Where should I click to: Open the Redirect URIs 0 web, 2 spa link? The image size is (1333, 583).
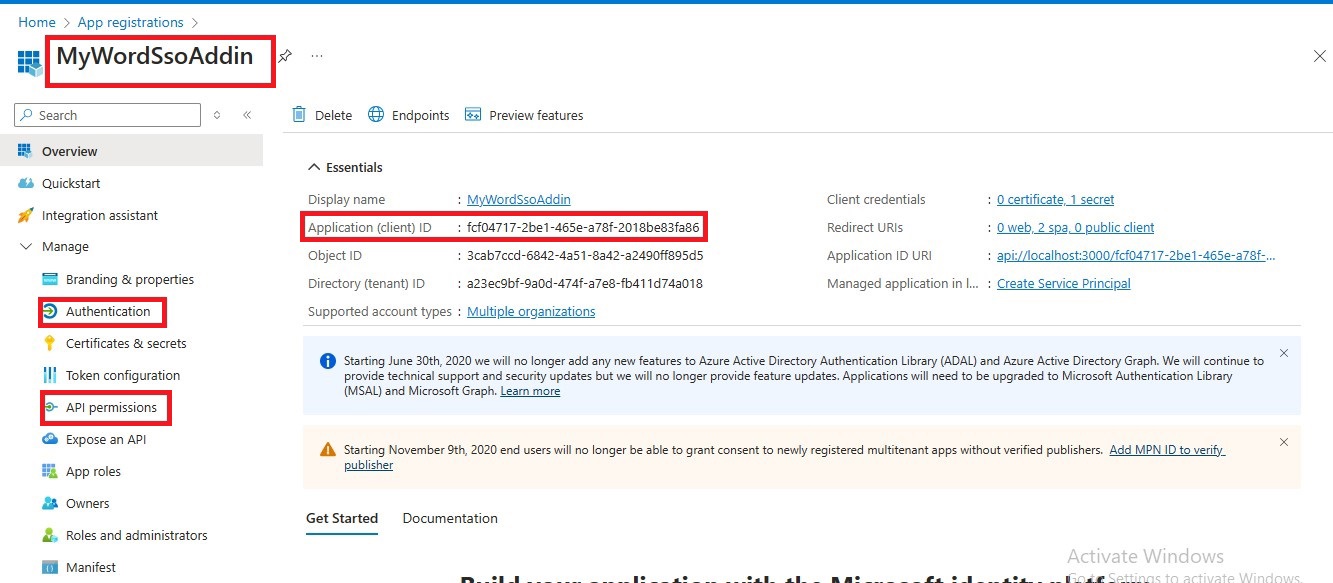pyautogui.click(x=1076, y=227)
